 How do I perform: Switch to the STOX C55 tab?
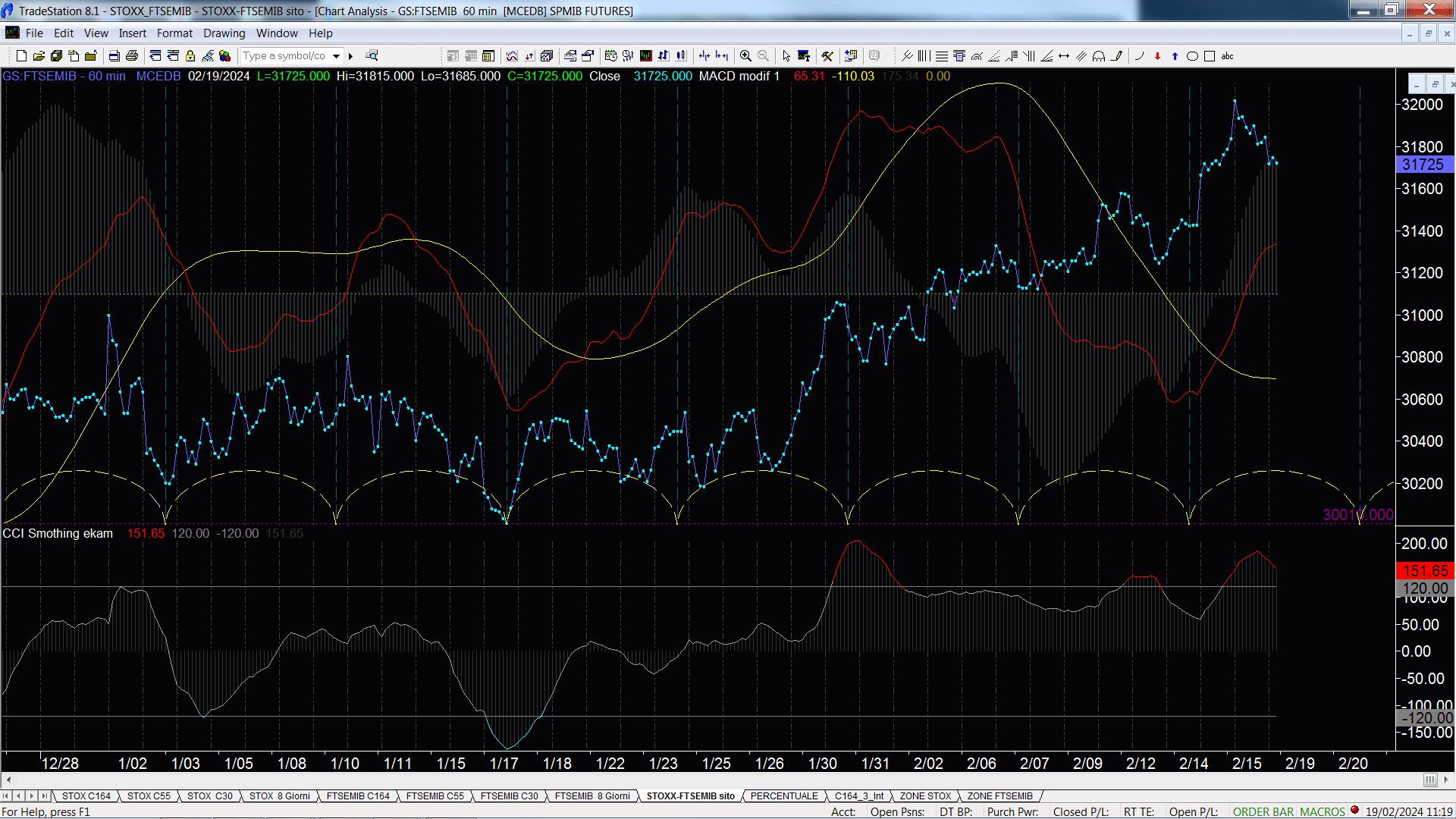coord(149,796)
